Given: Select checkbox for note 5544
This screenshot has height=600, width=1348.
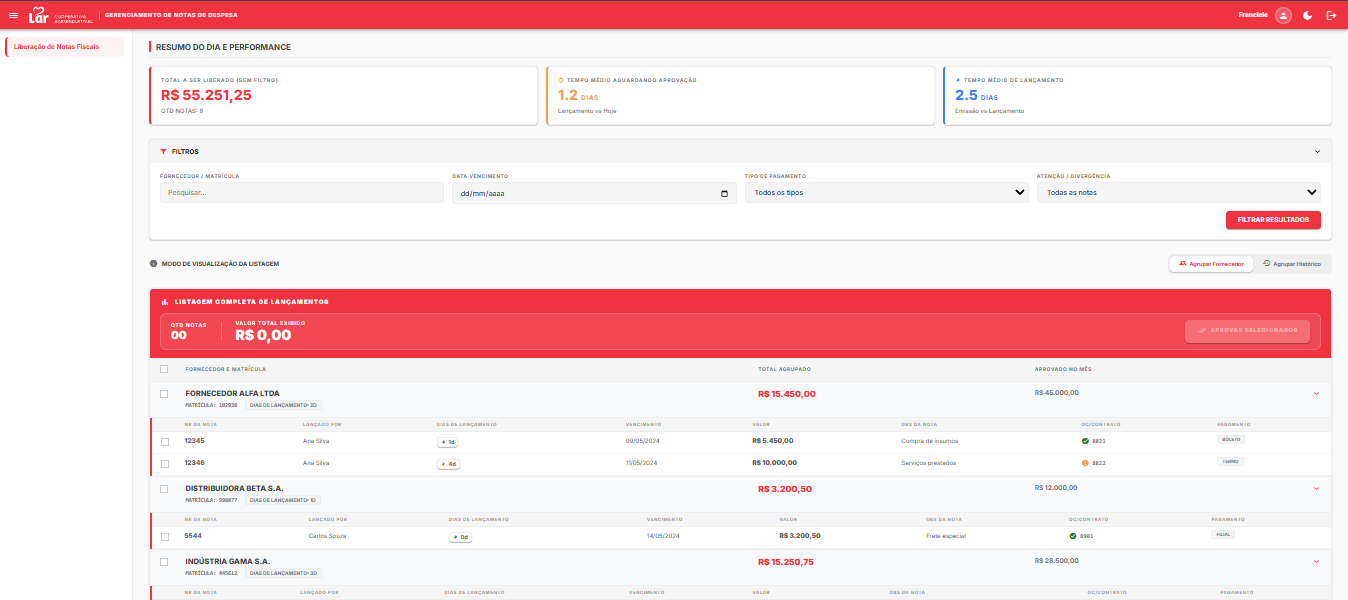Looking at the screenshot, I should tap(165, 537).
